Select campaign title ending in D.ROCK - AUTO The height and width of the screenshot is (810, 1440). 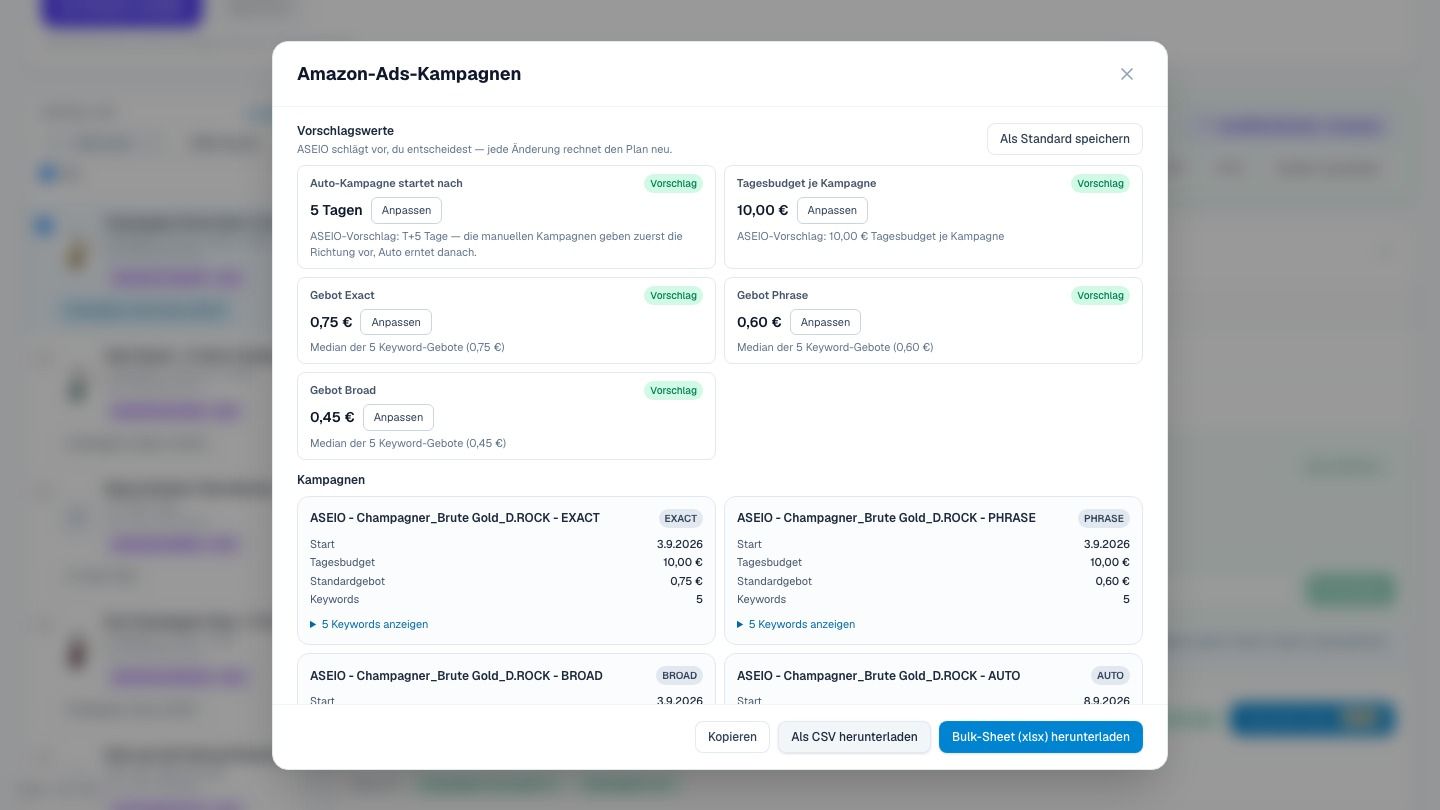[878, 676]
